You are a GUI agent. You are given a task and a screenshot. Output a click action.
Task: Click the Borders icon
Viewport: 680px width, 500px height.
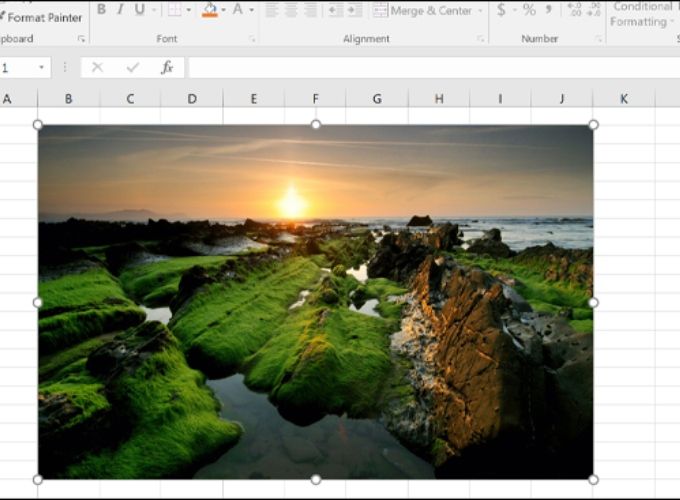tap(175, 9)
